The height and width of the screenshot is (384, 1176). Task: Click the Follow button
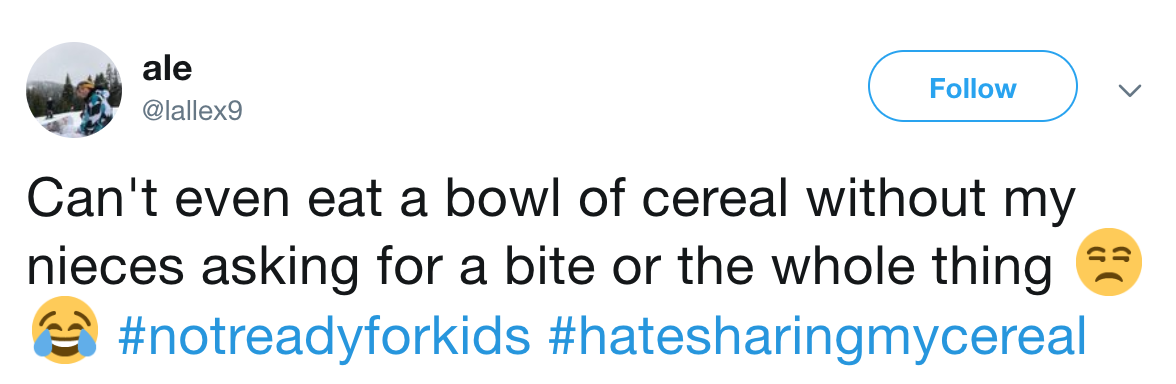coord(972,86)
